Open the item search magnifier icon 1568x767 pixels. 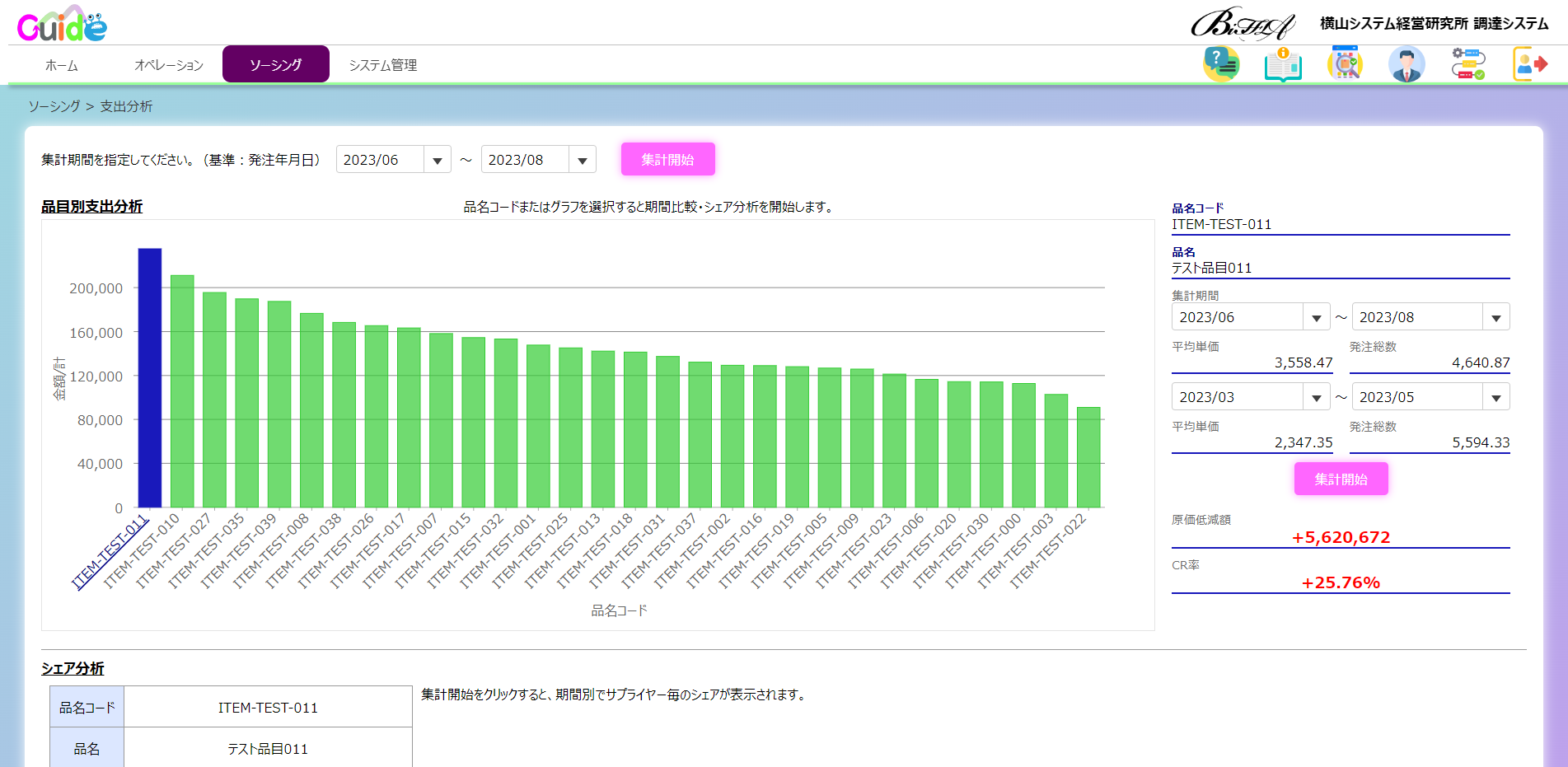[x=1345, y=63]
